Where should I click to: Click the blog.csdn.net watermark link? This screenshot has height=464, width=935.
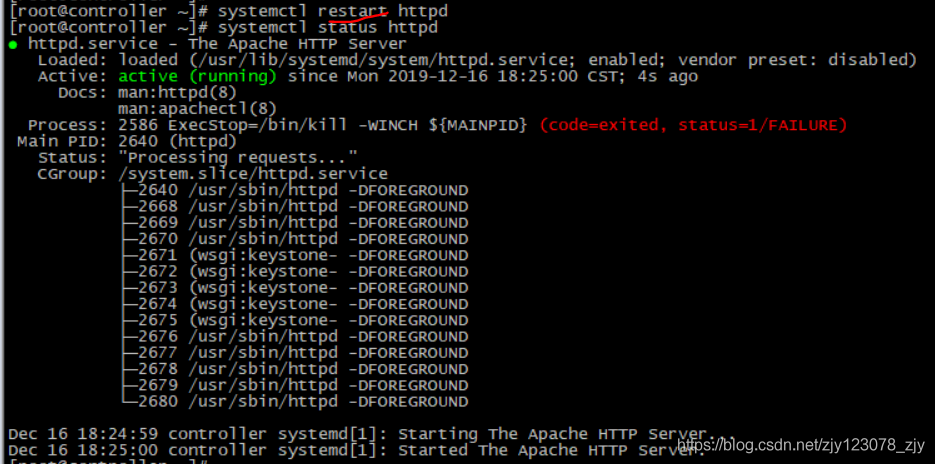pos(801,444)
